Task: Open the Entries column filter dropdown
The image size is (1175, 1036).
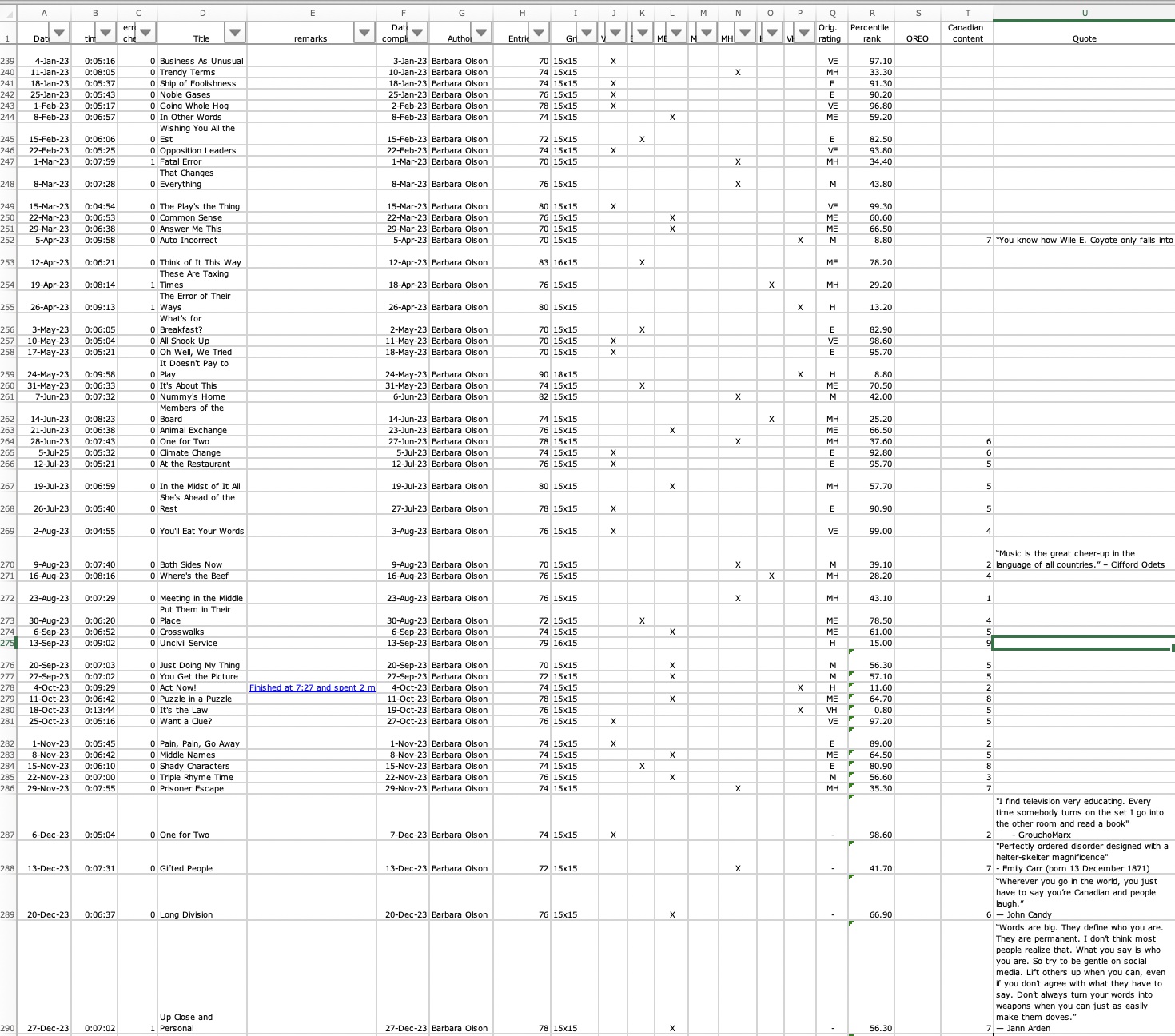Action: 539,33
